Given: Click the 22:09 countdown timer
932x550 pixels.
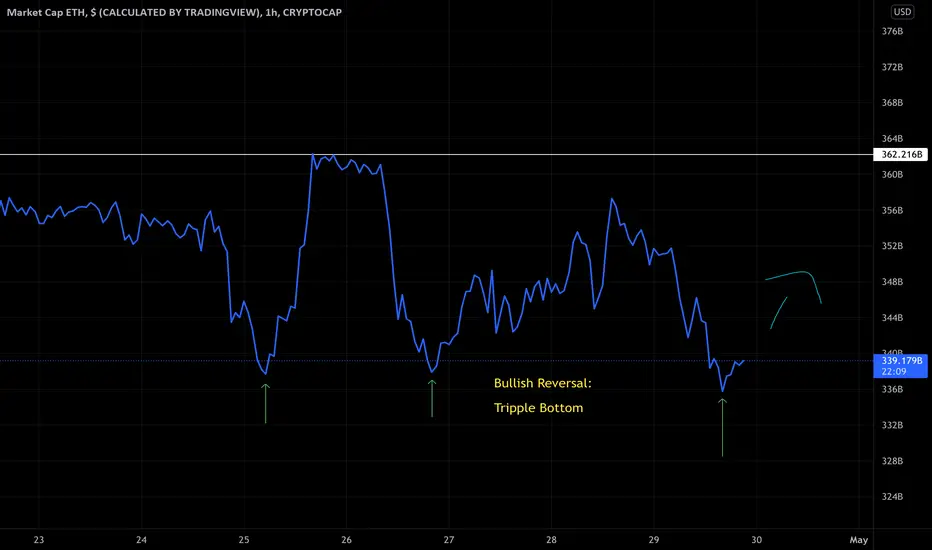Looking at the screenshot, I should coord(893,372).
